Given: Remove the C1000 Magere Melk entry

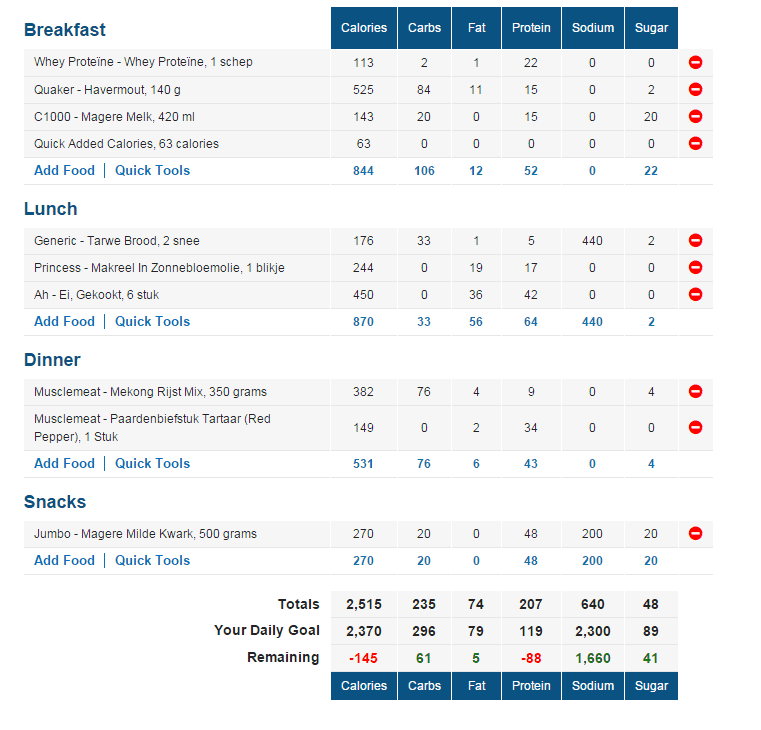Looking at the screenshot, I should (696, 116).
